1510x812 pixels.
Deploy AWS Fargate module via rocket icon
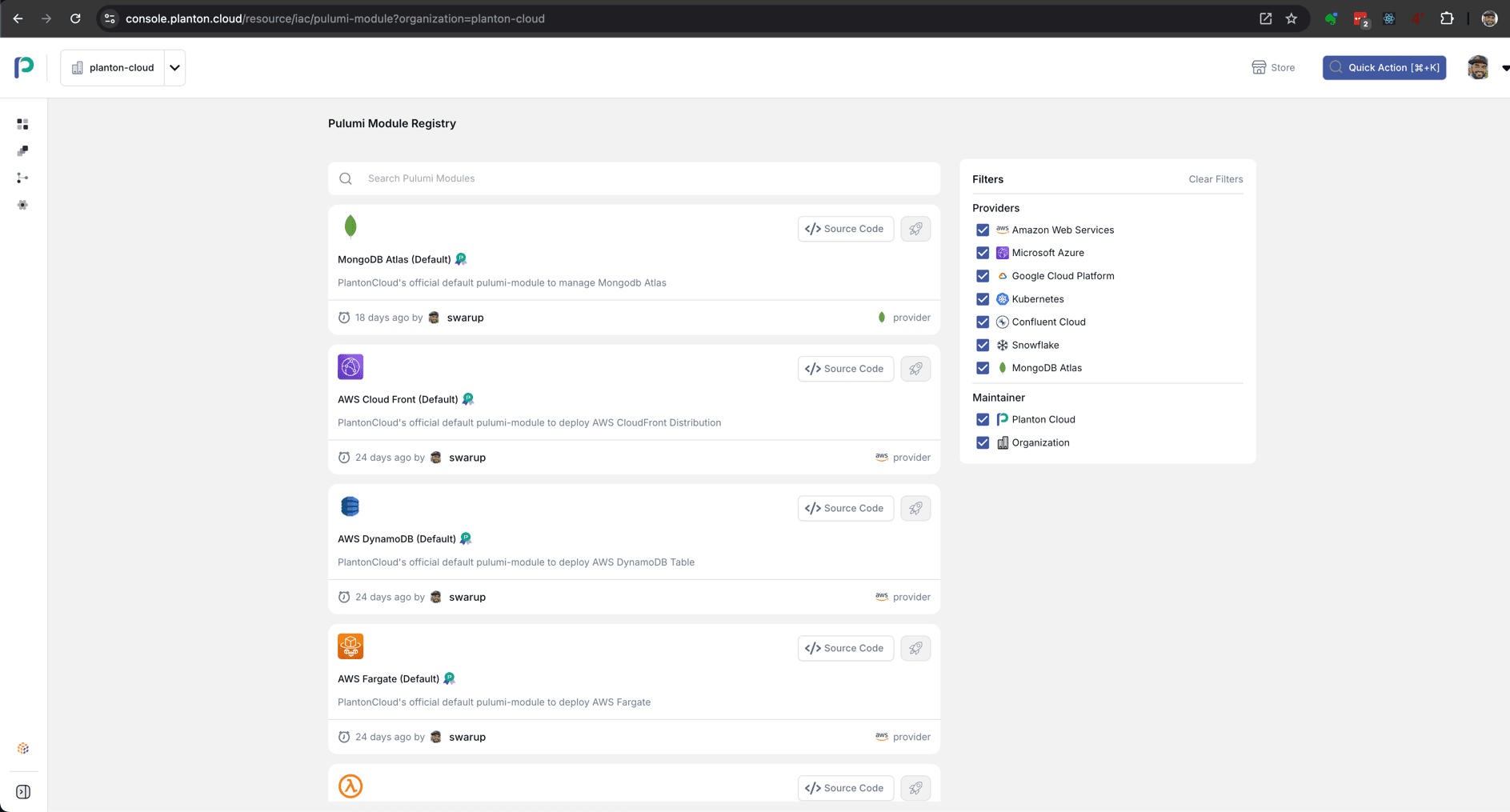[915, 648]
